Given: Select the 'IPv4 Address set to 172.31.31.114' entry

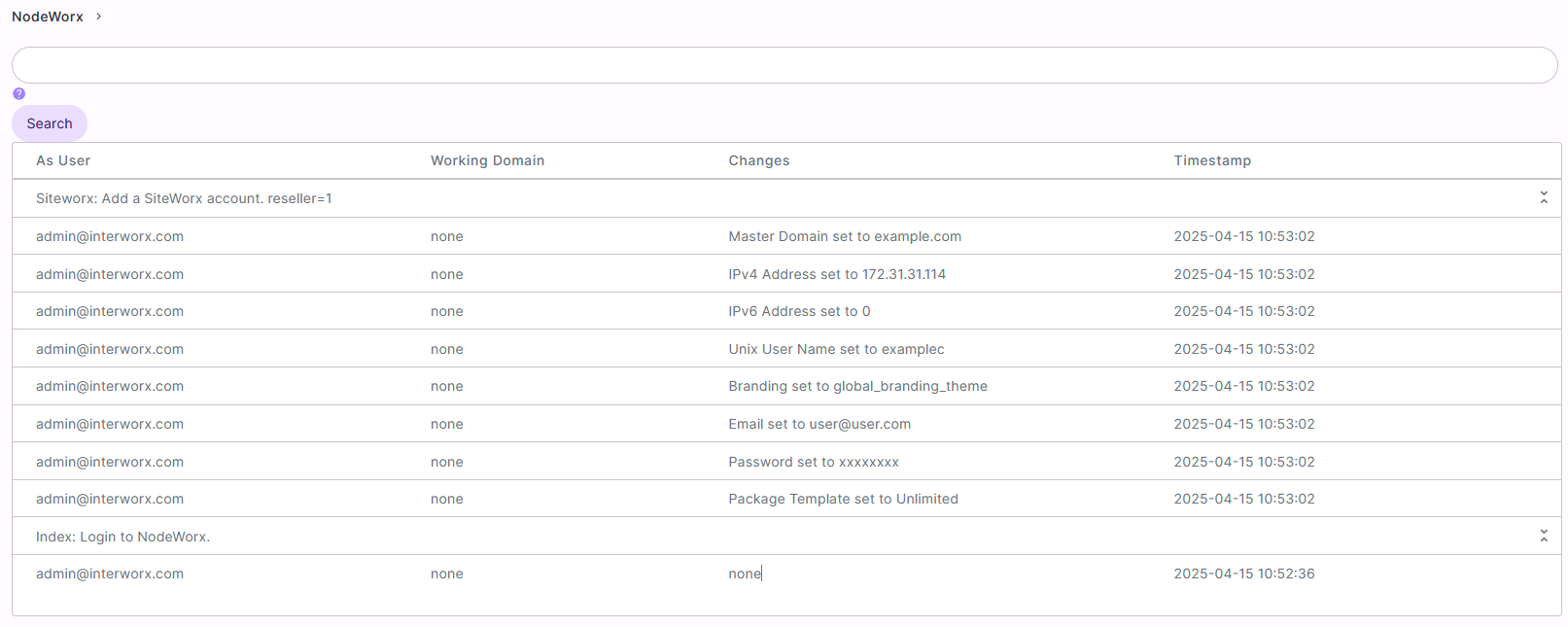Looking at the screenshot, I should [x=836, y=275].
